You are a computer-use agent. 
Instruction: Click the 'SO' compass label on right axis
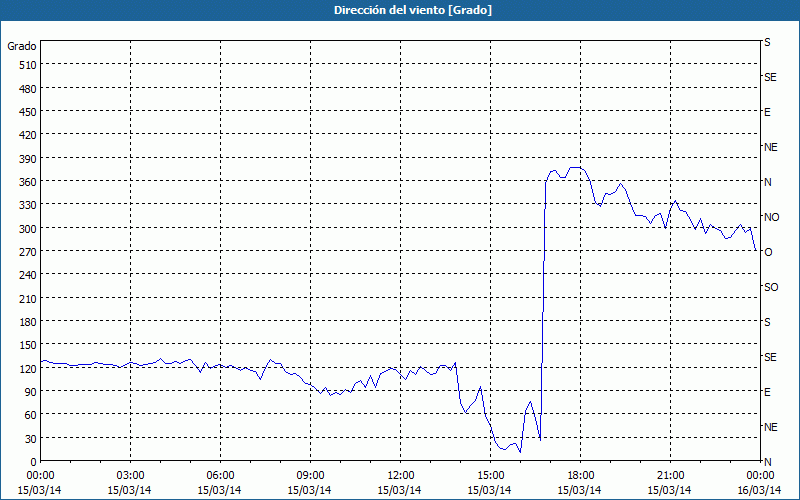pos(771,287)
